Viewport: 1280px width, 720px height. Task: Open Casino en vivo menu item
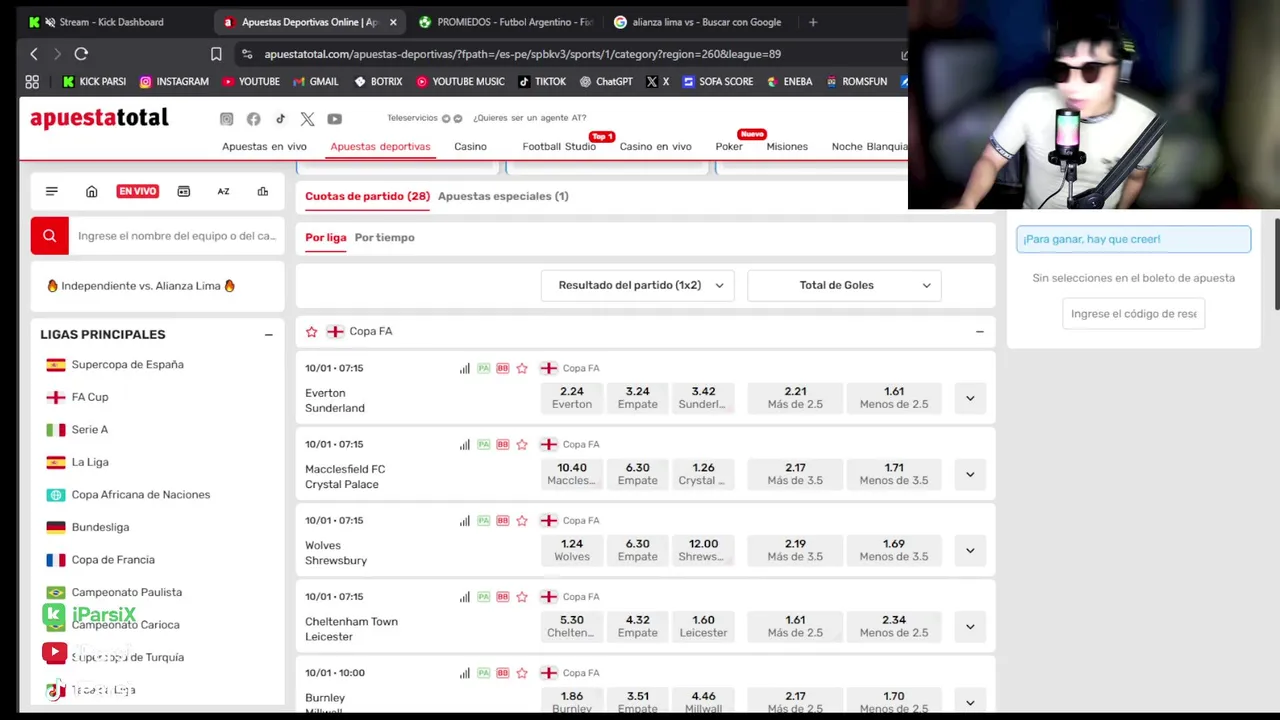655,146
